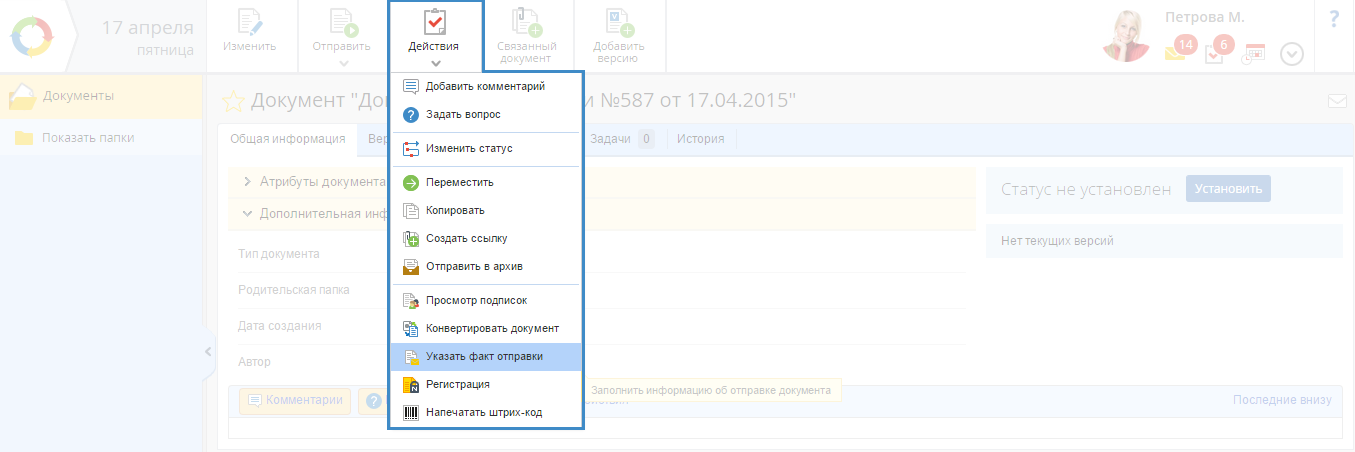
Task: Open tasks icon with the 6 badge
Action: coord(1215,52)
